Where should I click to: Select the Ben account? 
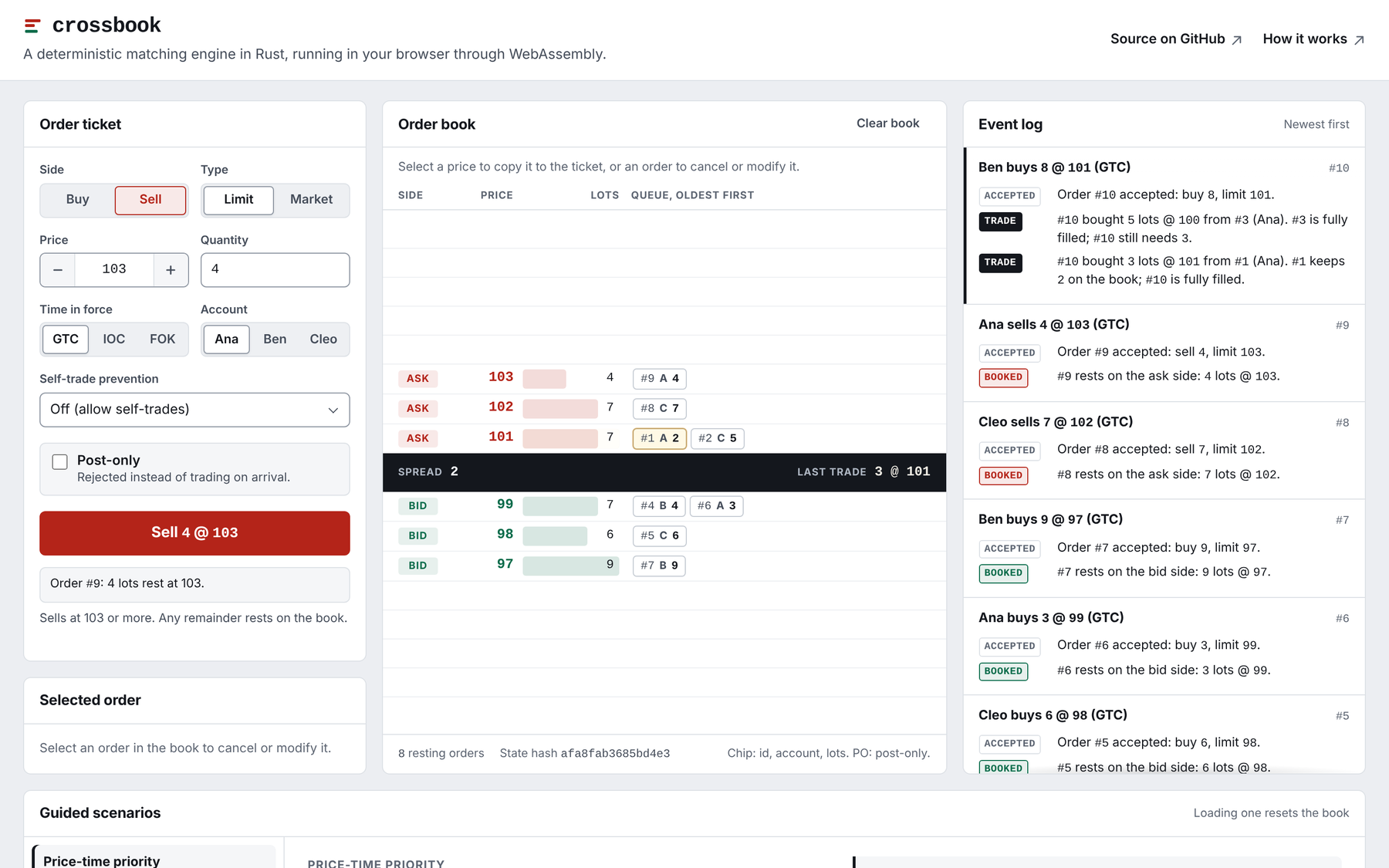tap(275, 339)
